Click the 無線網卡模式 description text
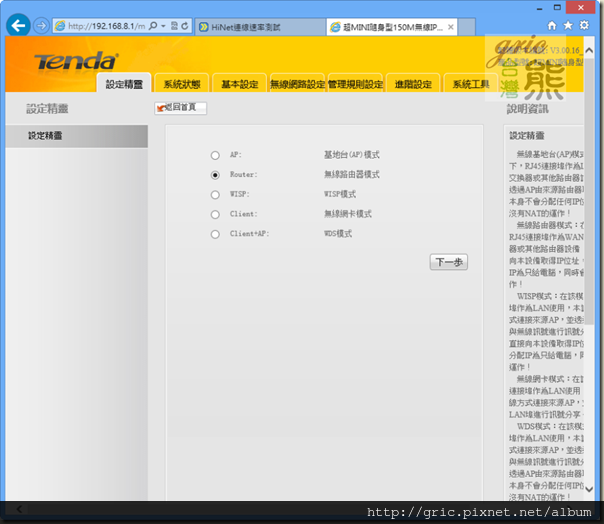This screenshot has width=604, height=524. (x=348, y=214)
